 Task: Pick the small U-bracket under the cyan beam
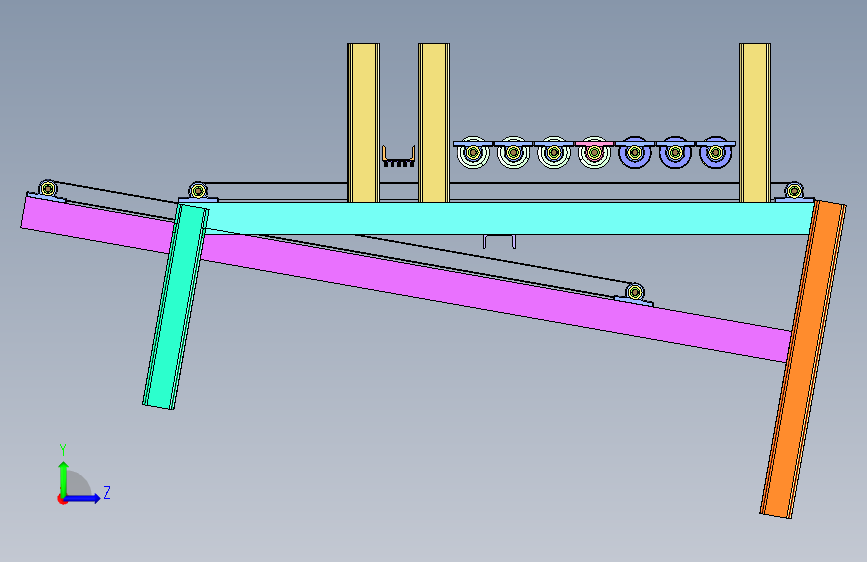coord(499,242)
